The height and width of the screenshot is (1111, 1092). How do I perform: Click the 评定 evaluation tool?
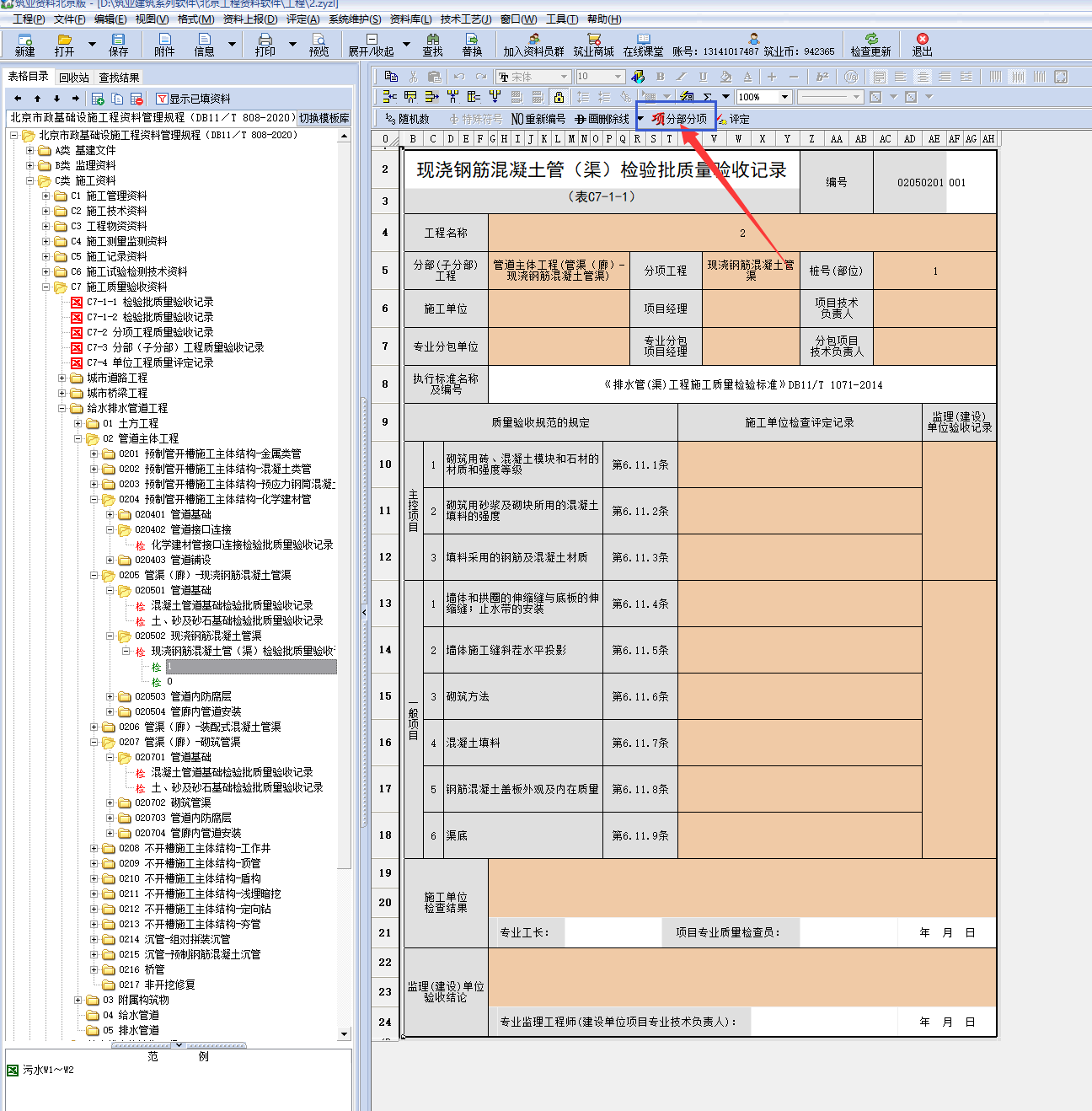[733, 119]
